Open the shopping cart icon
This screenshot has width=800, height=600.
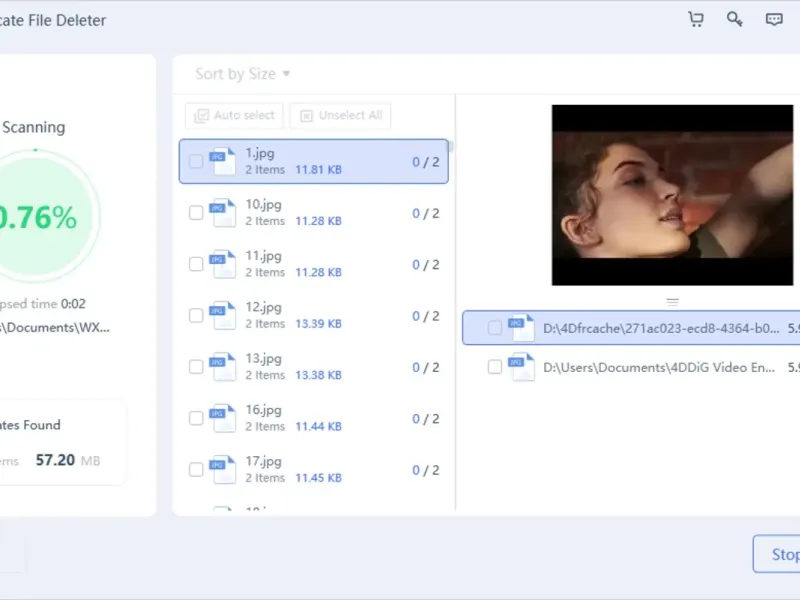coord(696,19)
